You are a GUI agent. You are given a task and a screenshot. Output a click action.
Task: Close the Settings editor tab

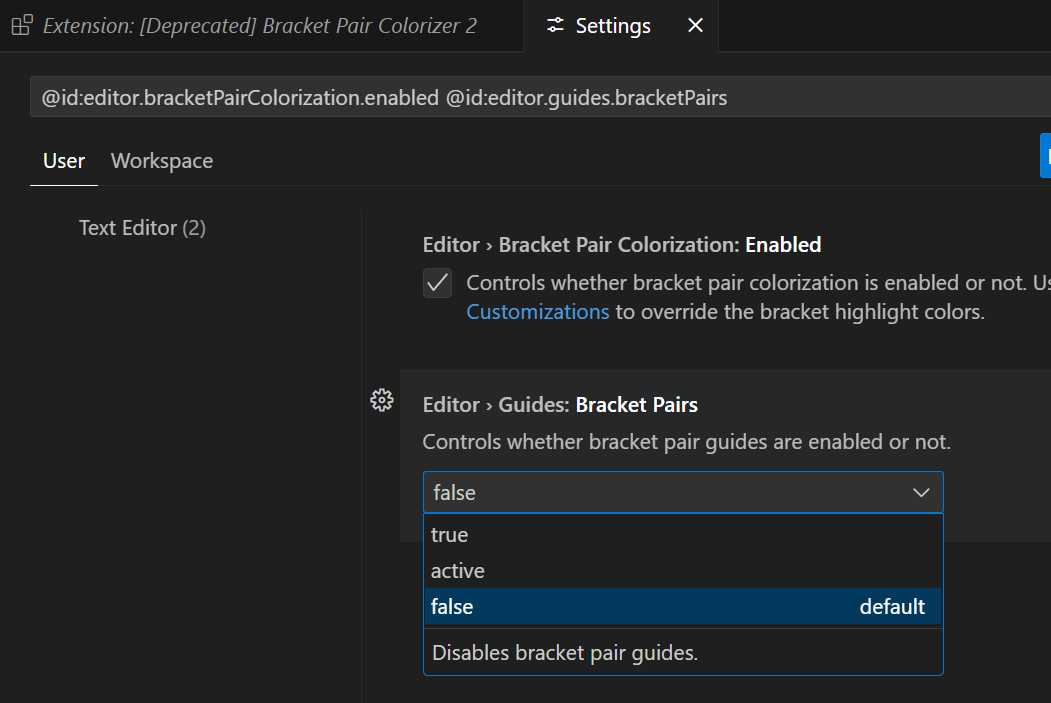(695, 26)
